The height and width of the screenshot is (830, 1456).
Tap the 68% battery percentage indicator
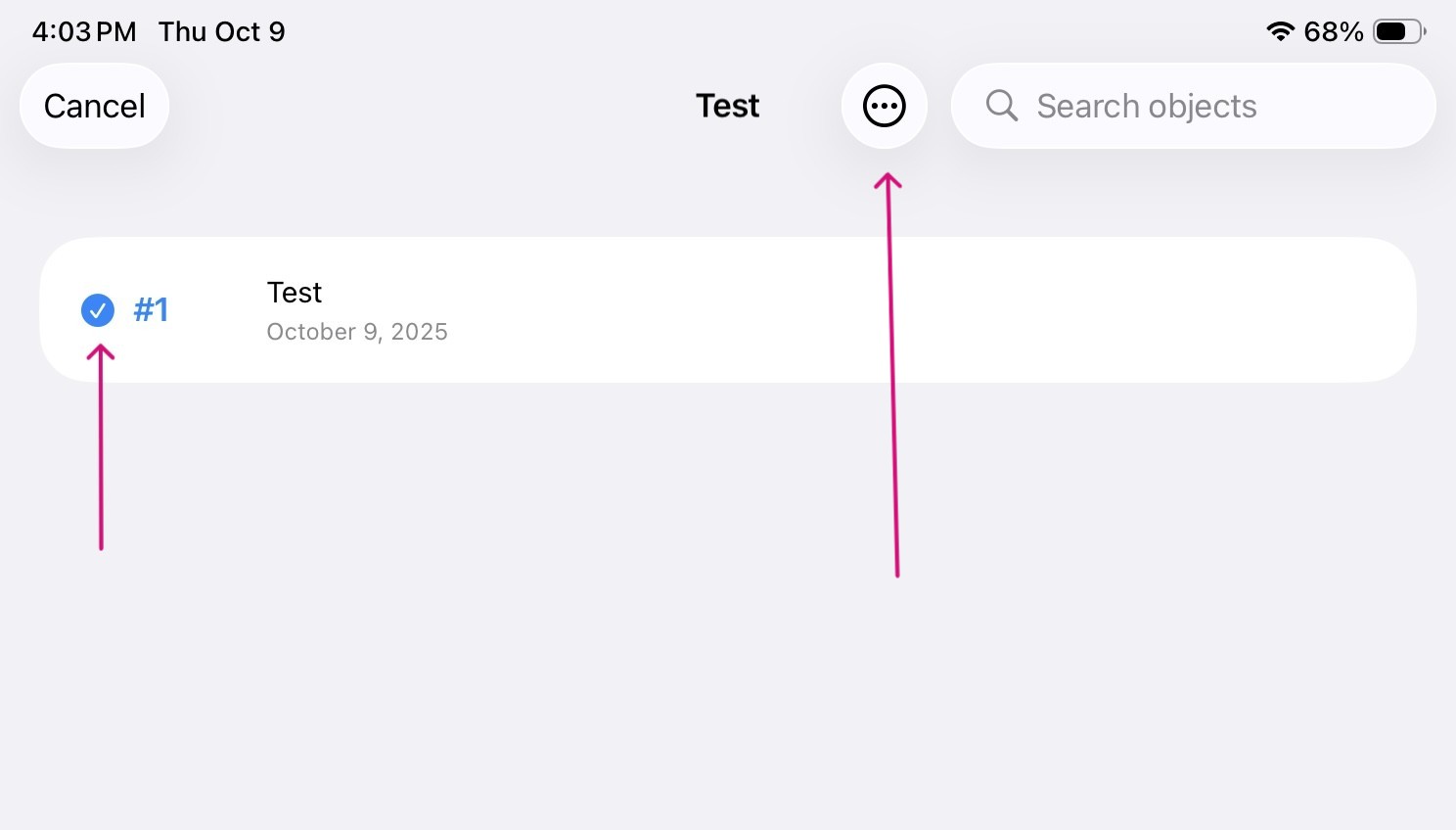1333,31
